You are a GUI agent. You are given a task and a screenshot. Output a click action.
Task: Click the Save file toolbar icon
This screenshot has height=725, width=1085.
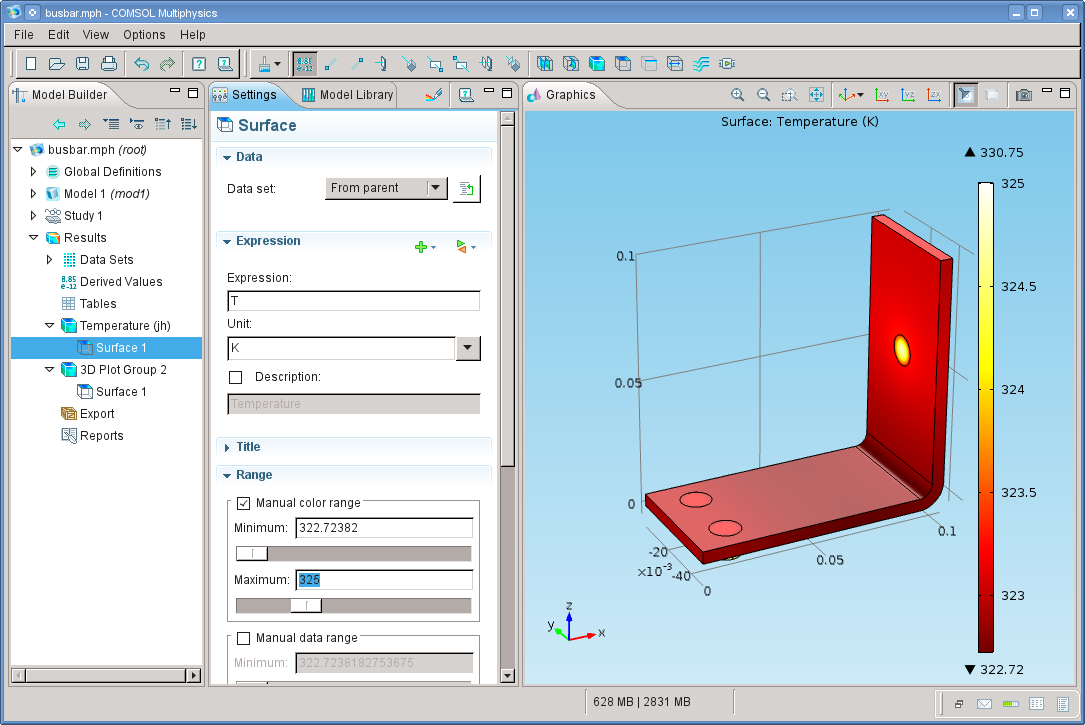(x=83, y=64)
